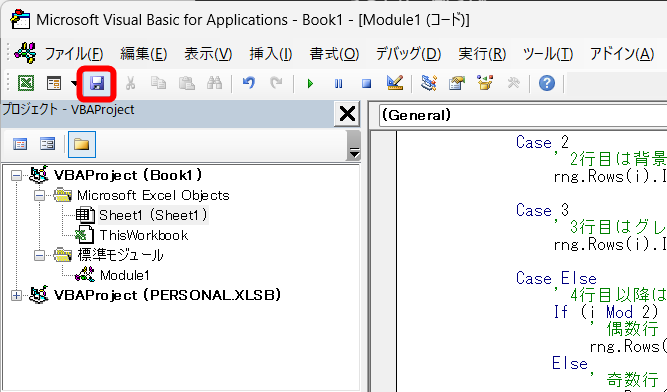Select VBAProject (PERSONAL.XLSB) in the tree
The width and height of the screenshot is (667, 392).
[168, 295]
